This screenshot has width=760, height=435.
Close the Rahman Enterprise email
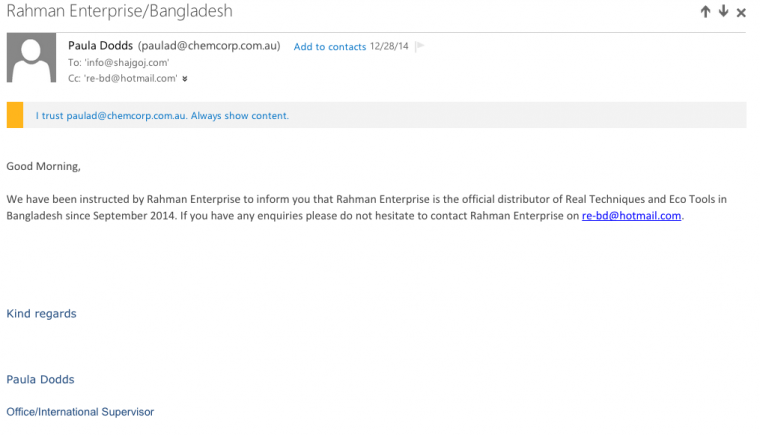coord(741,13)
